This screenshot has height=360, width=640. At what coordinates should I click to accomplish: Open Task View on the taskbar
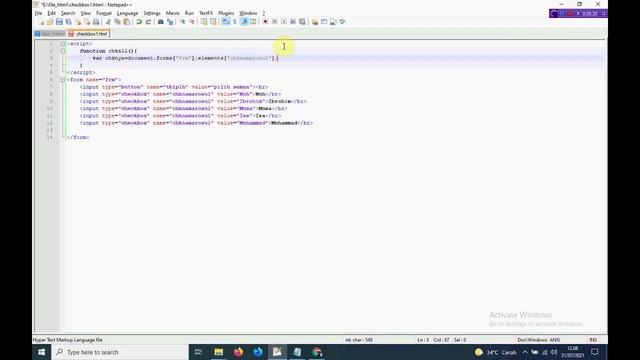(198, 352)
